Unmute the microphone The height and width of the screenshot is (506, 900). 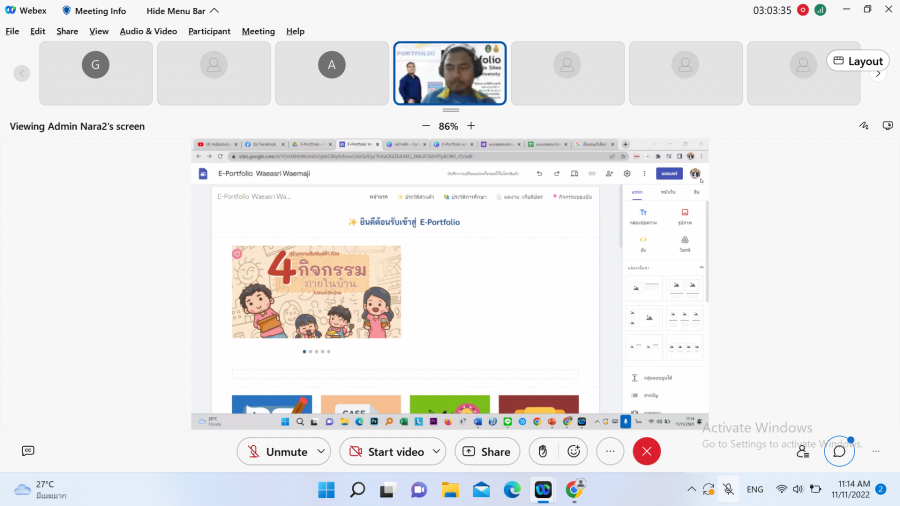click(x=277, y=452)
